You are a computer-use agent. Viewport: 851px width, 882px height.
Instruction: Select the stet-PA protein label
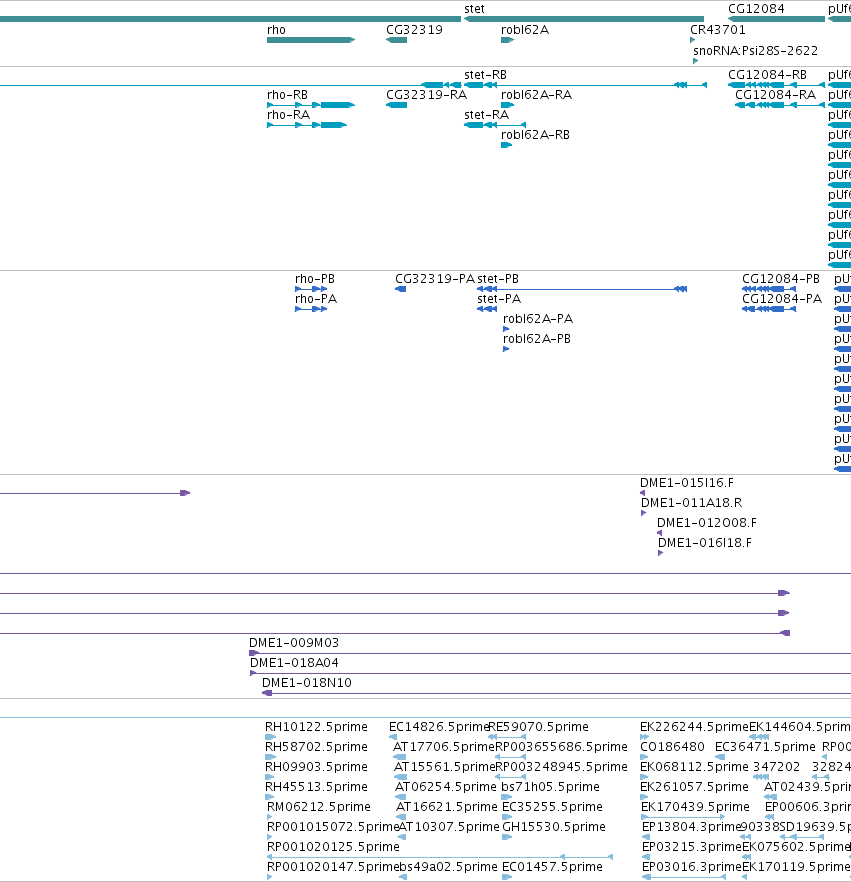pos(499,299)
